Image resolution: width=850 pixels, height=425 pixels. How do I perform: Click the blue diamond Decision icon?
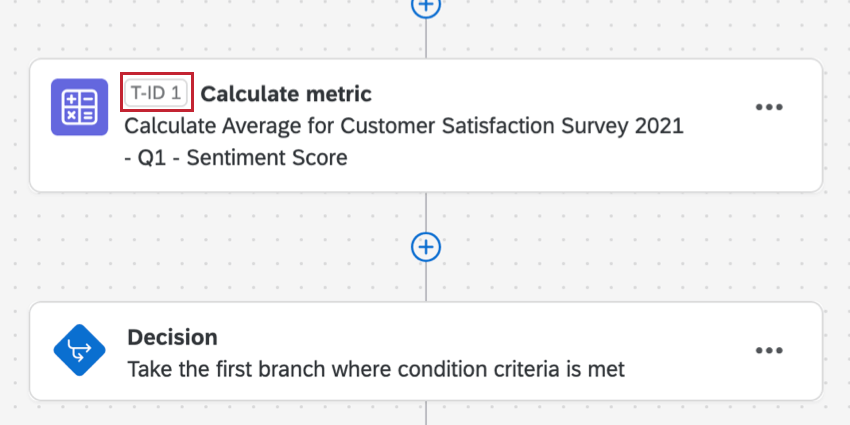79,351
